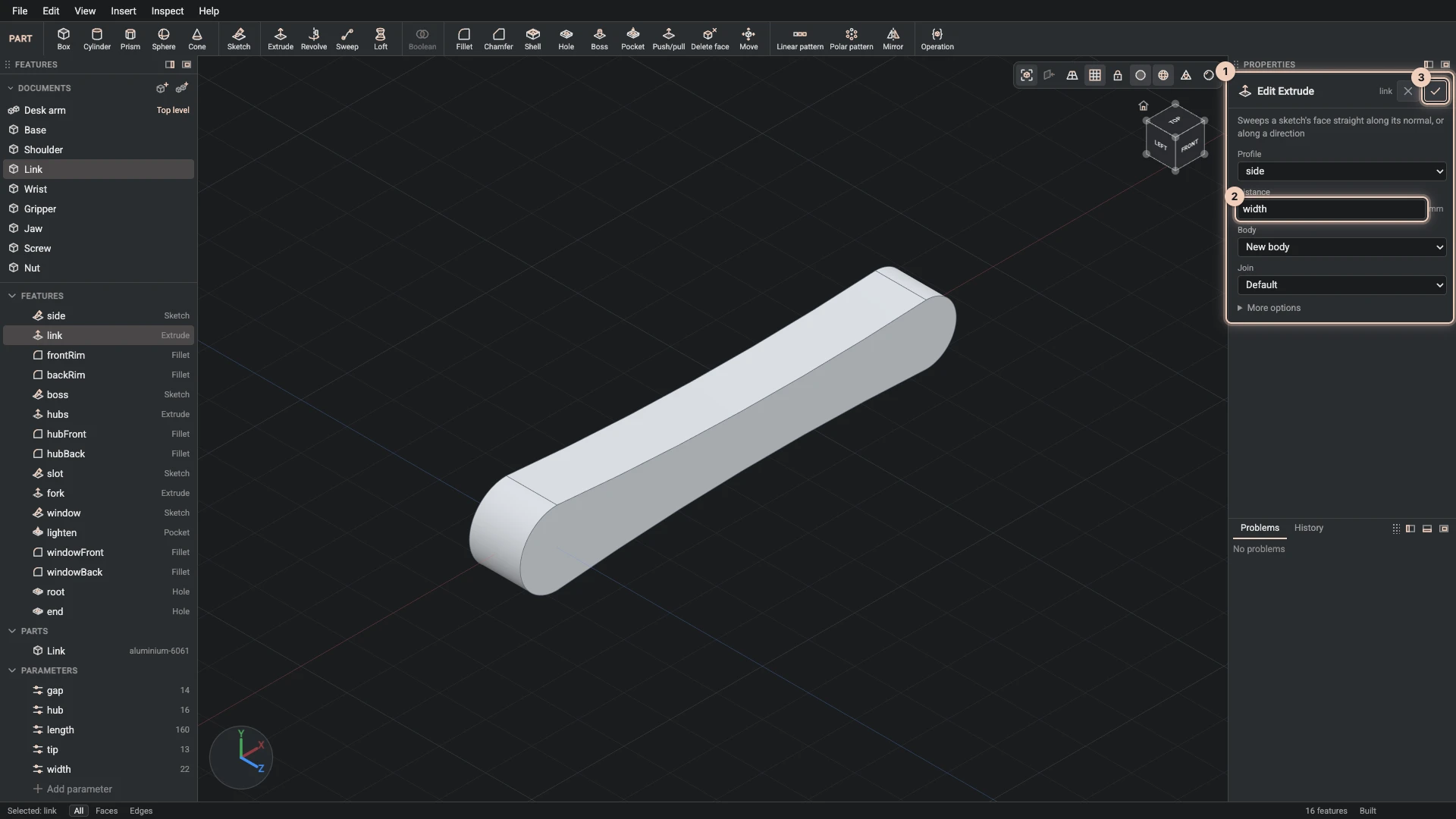Open the File menu
Viewport: 1456px width, 819px height.
[x=20, y=11]
